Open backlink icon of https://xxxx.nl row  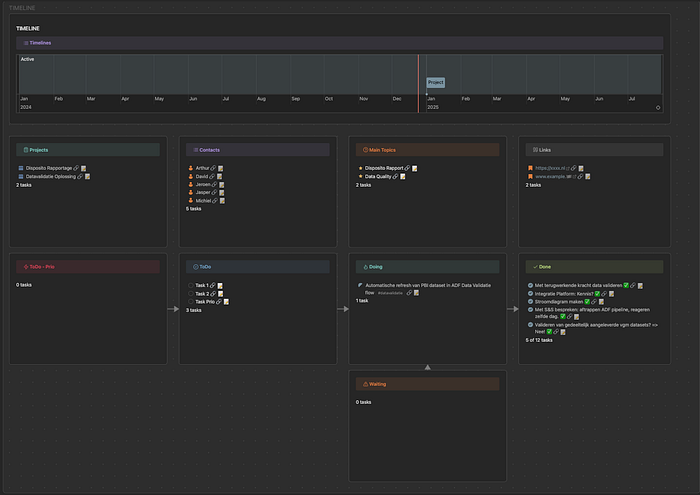click(x=574, y=168)
